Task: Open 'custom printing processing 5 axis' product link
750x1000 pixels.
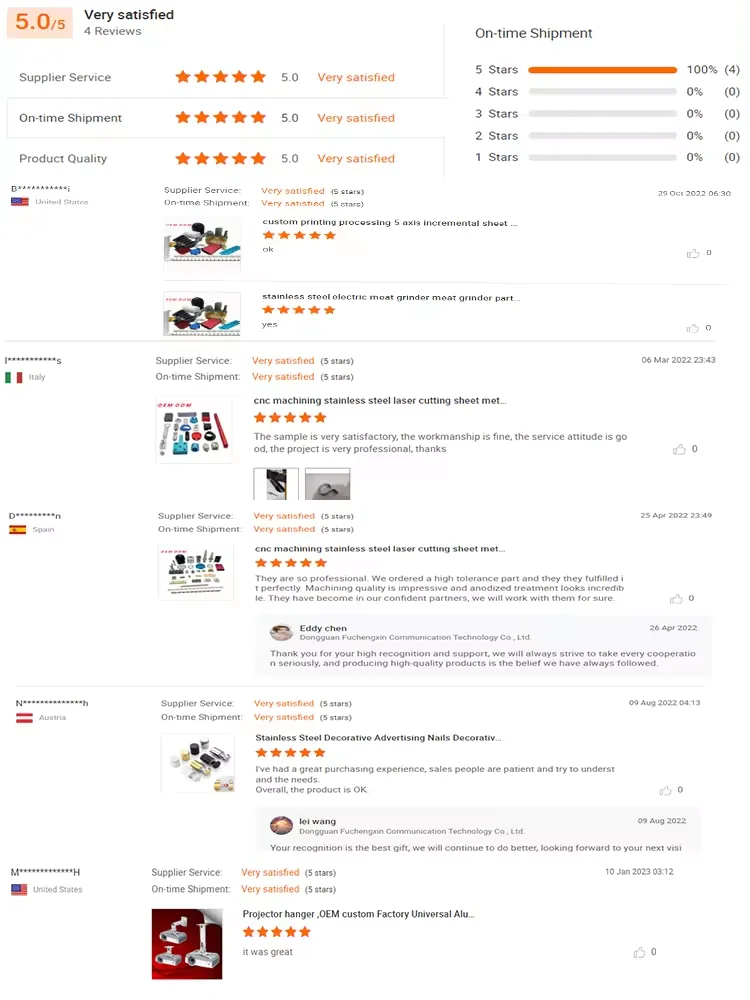Action: coord(390,223)
